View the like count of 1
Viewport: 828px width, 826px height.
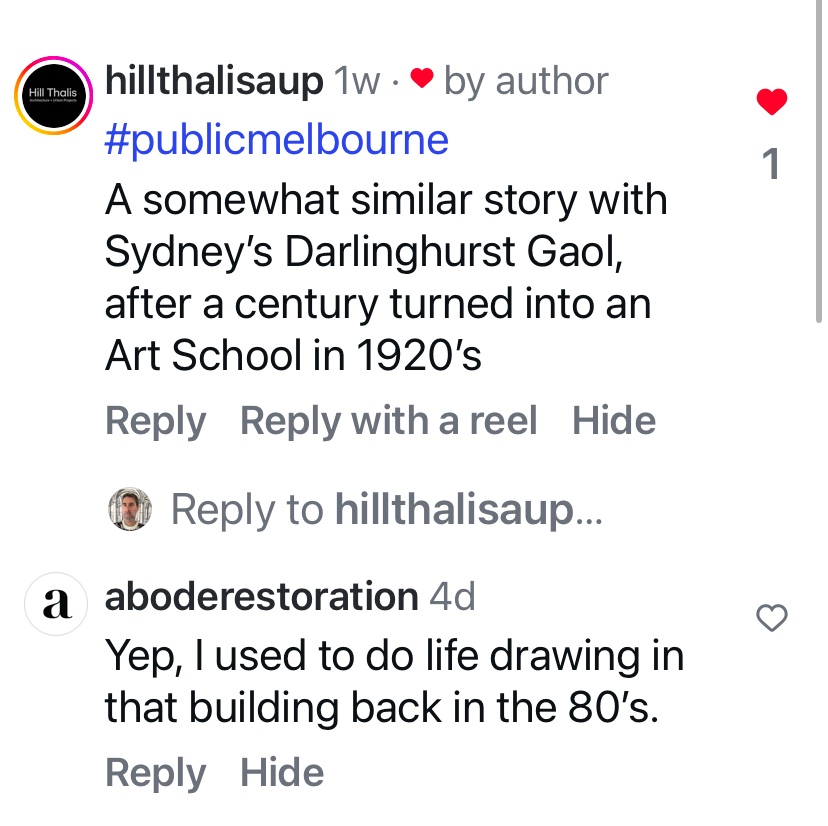[771, 165]
